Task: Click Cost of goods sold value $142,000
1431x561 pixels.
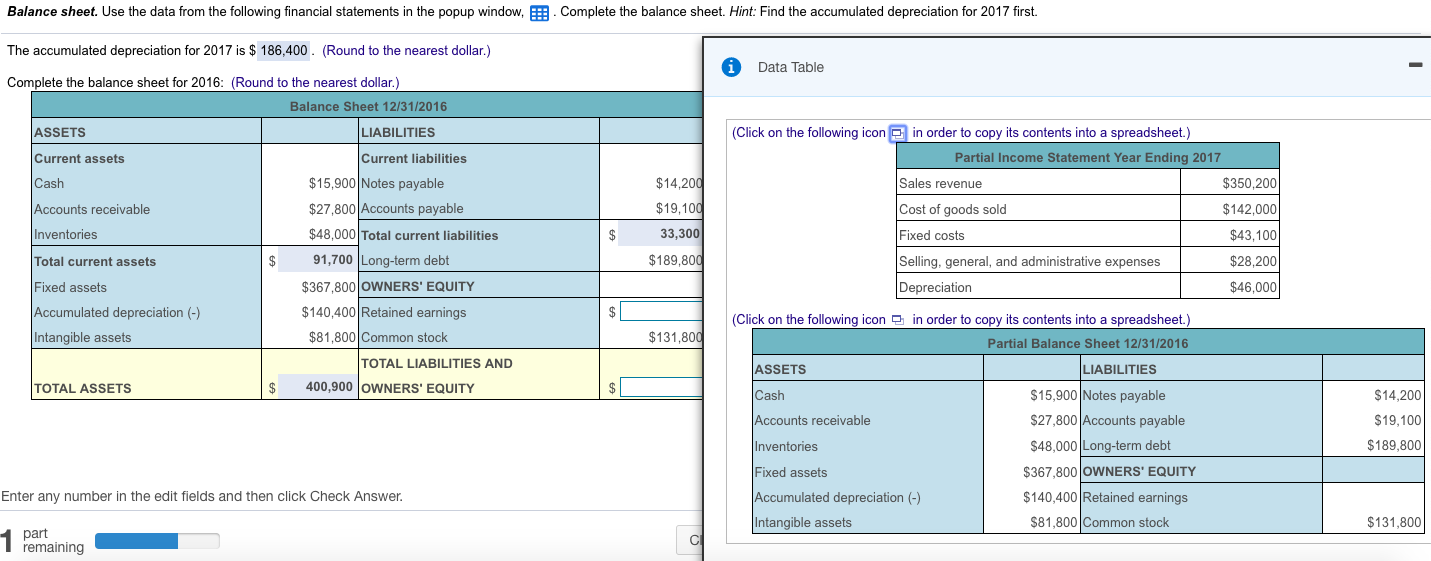Action: click(1249, 209)
